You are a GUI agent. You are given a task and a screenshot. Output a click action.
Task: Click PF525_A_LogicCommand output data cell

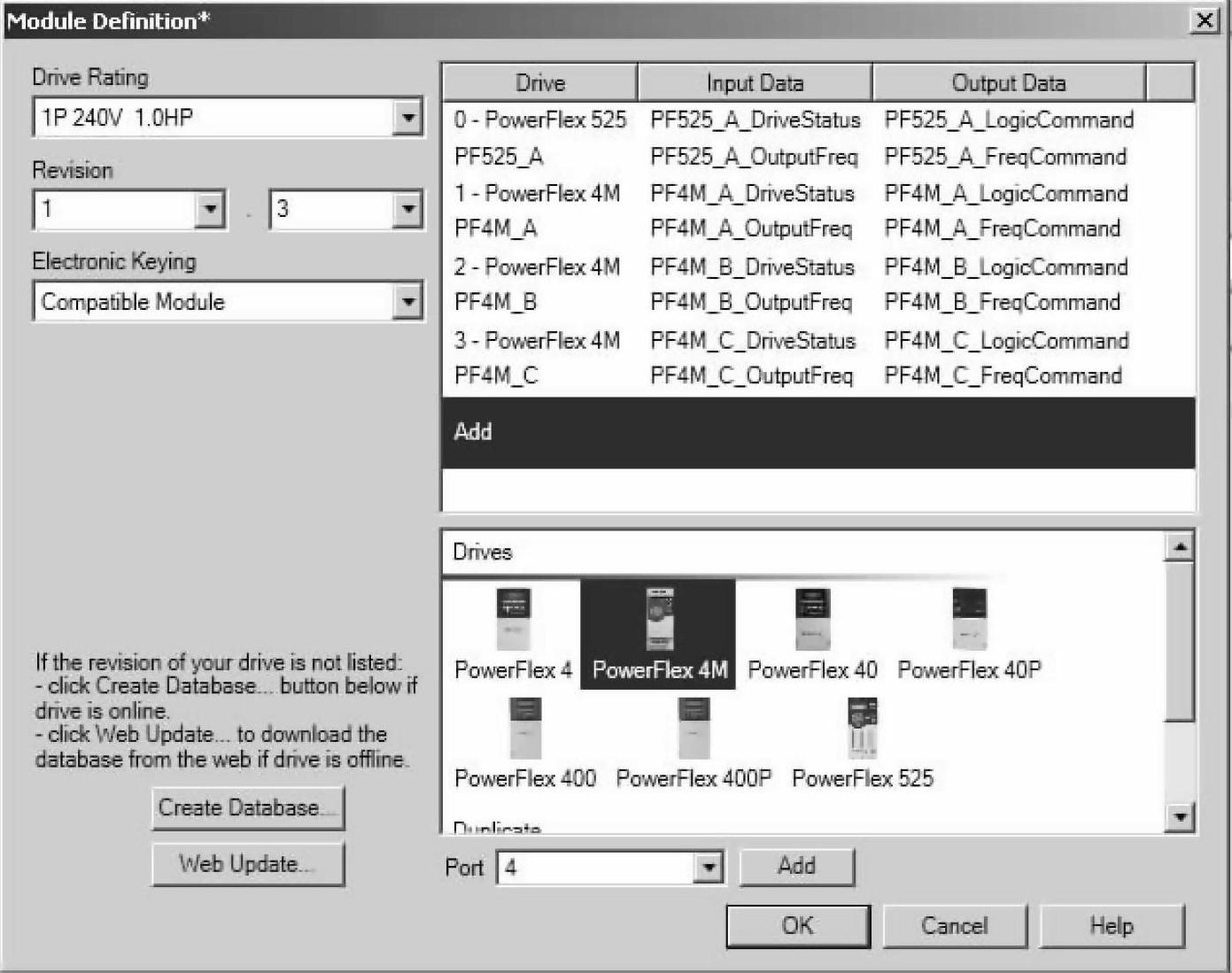tap(1009, 120)
